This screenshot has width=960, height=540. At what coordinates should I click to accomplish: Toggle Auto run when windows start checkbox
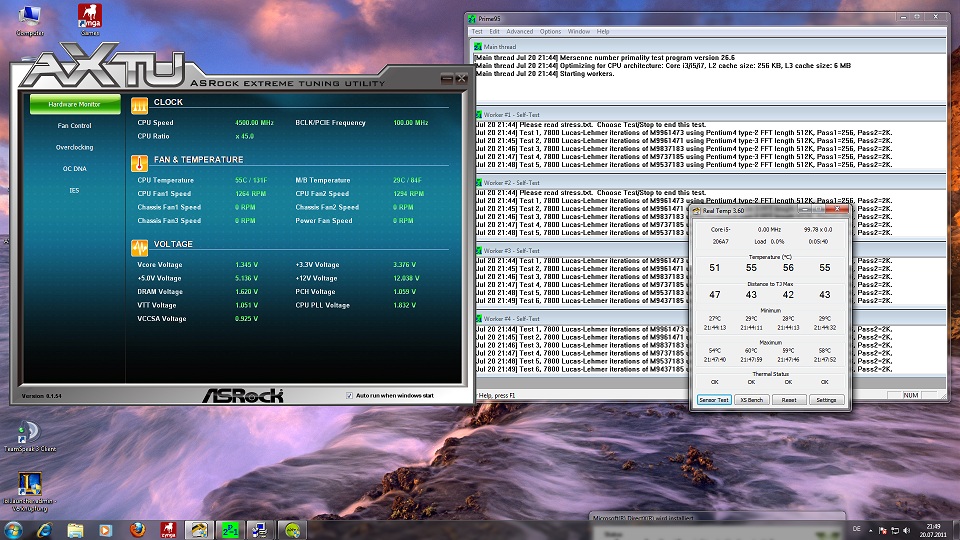coord(349,396)
